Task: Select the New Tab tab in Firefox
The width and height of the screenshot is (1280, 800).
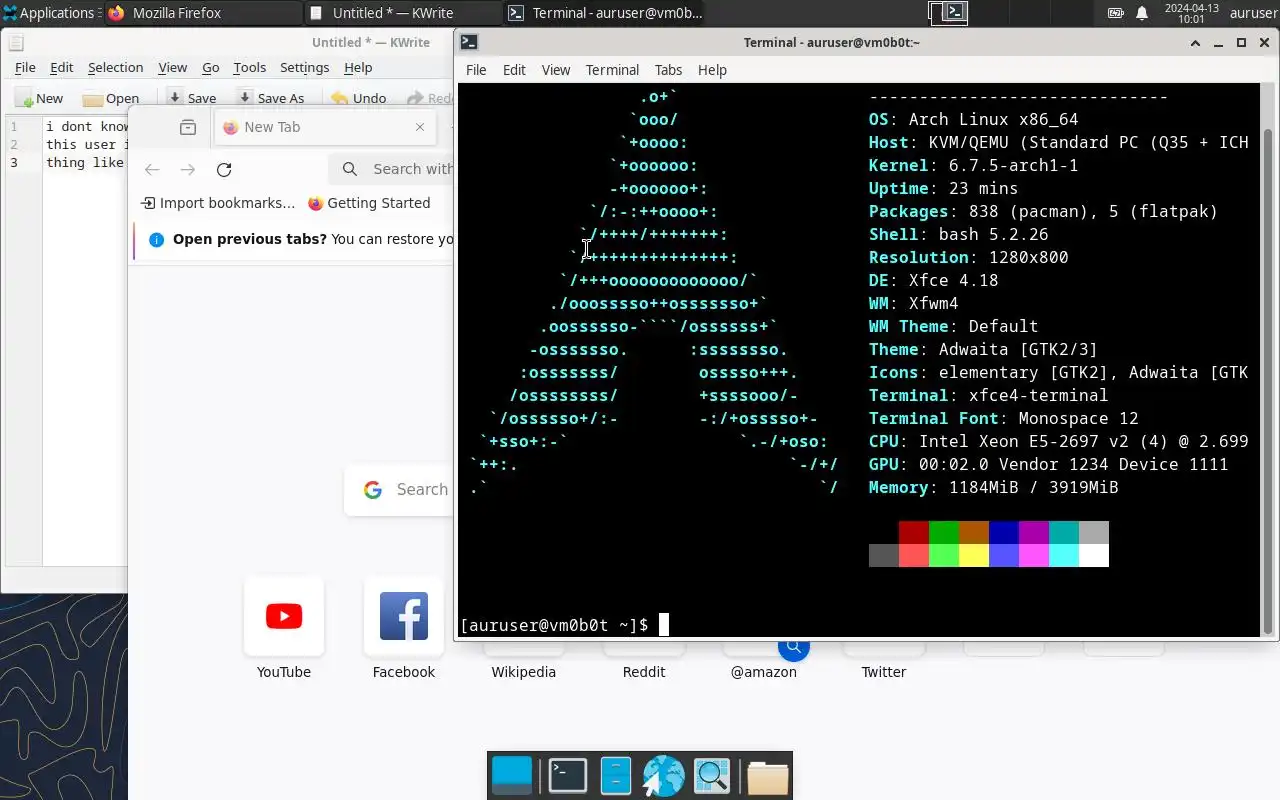Action: (325, 127)
